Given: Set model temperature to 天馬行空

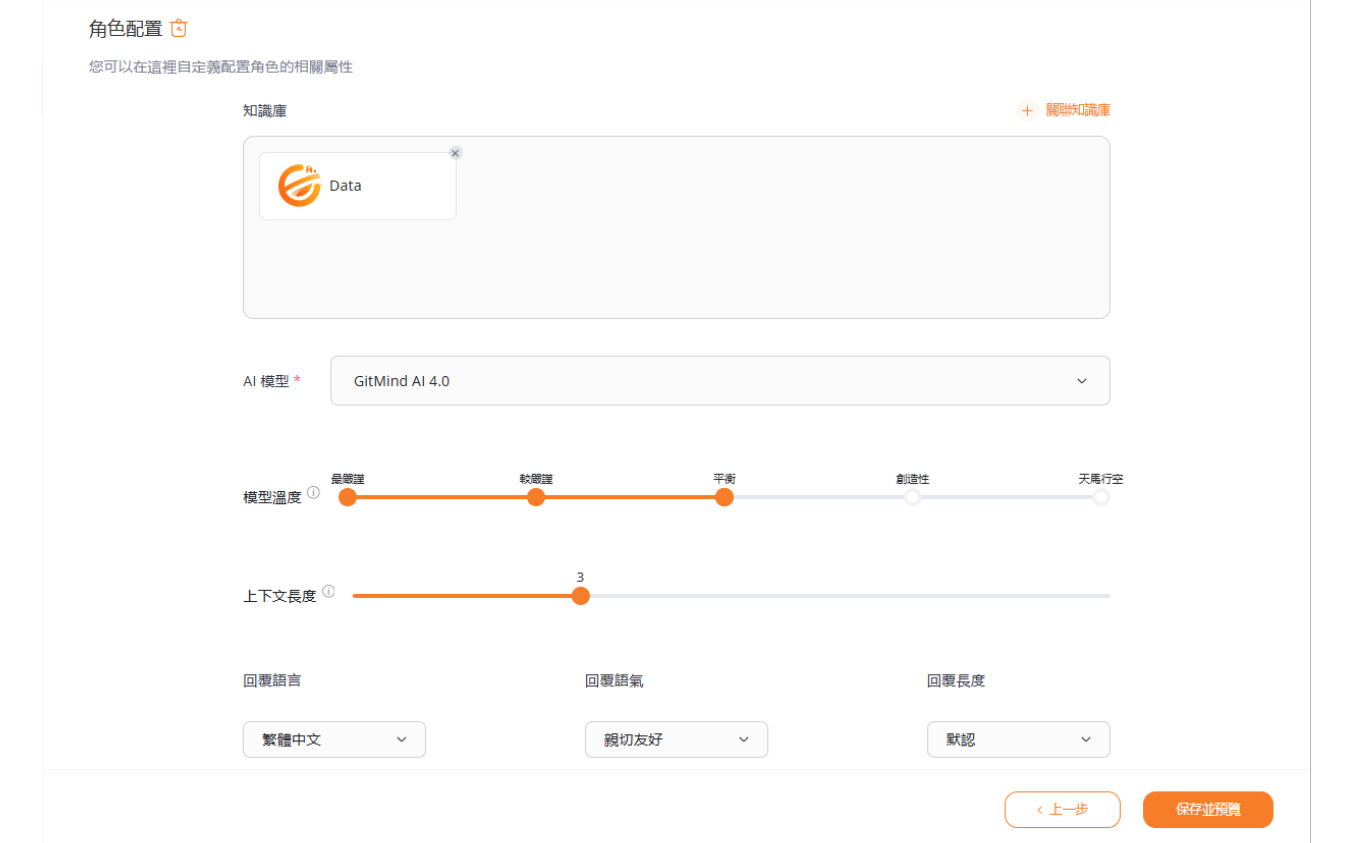Looking at the screenshot, I should pos(1101,497).
